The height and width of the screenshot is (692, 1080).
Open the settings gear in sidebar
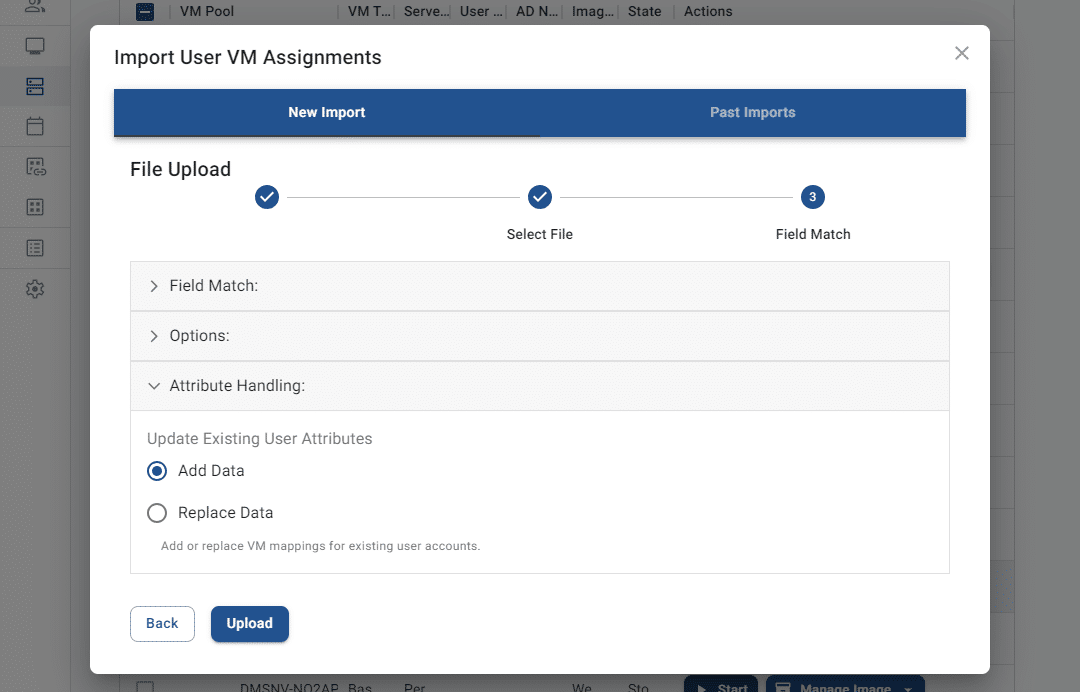(x=35, y=289)
